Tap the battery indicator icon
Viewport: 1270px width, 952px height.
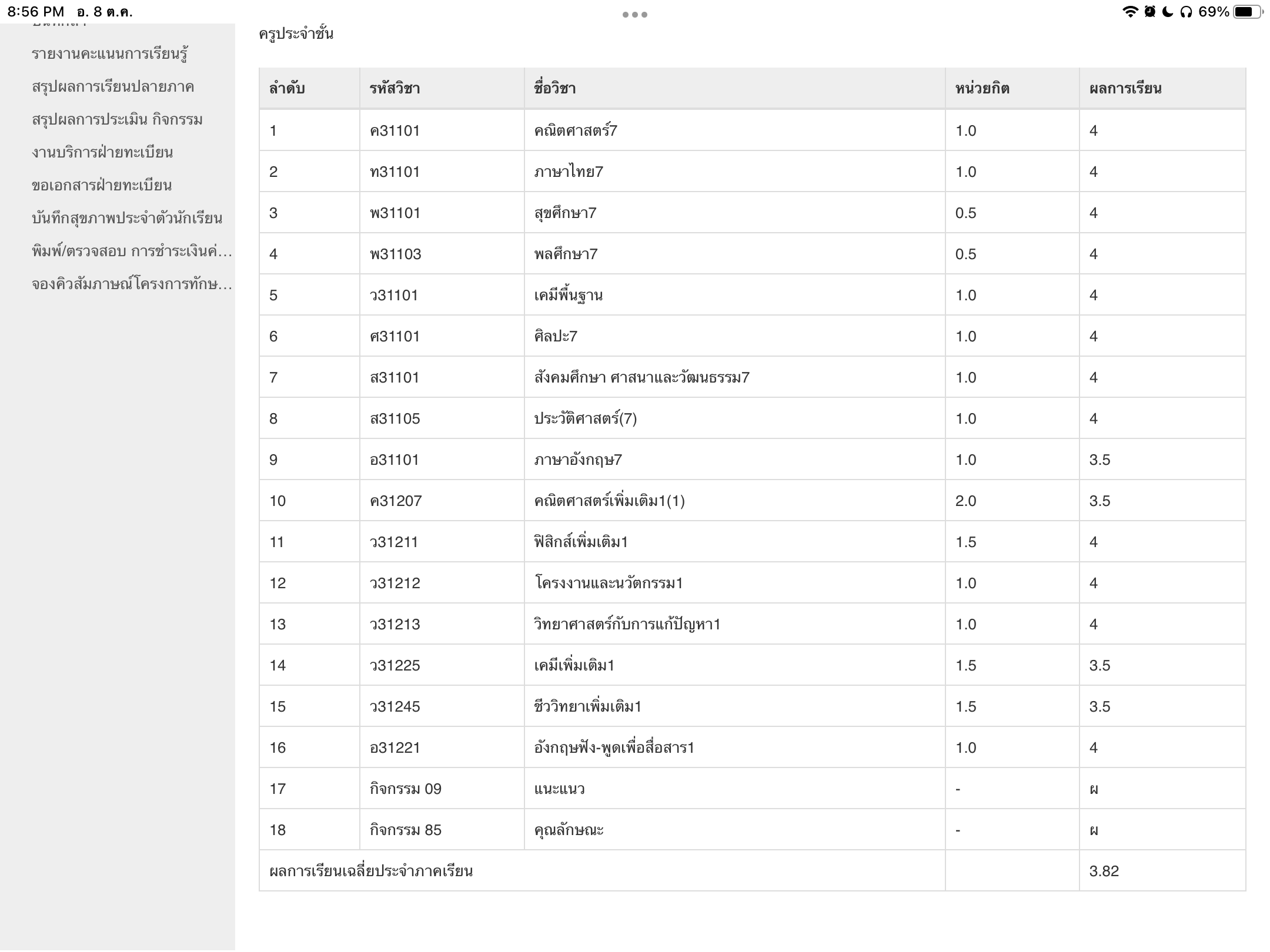coord(1248,12)
